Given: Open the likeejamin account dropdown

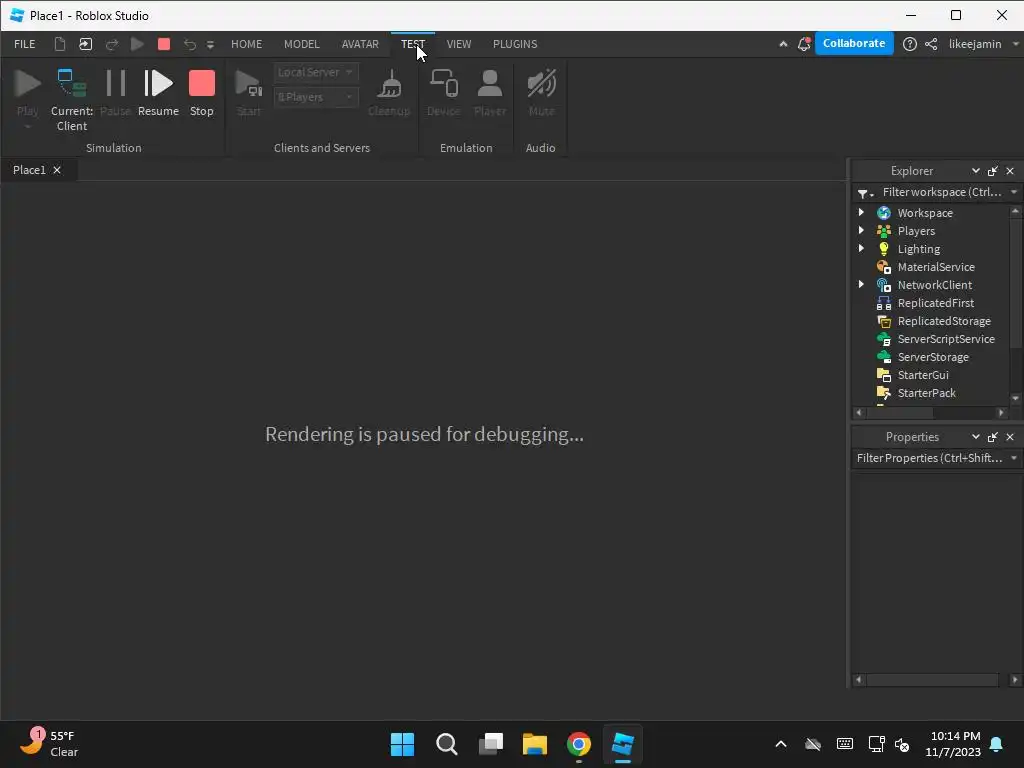Looking at the screenshot, I should tap(984, 44).
